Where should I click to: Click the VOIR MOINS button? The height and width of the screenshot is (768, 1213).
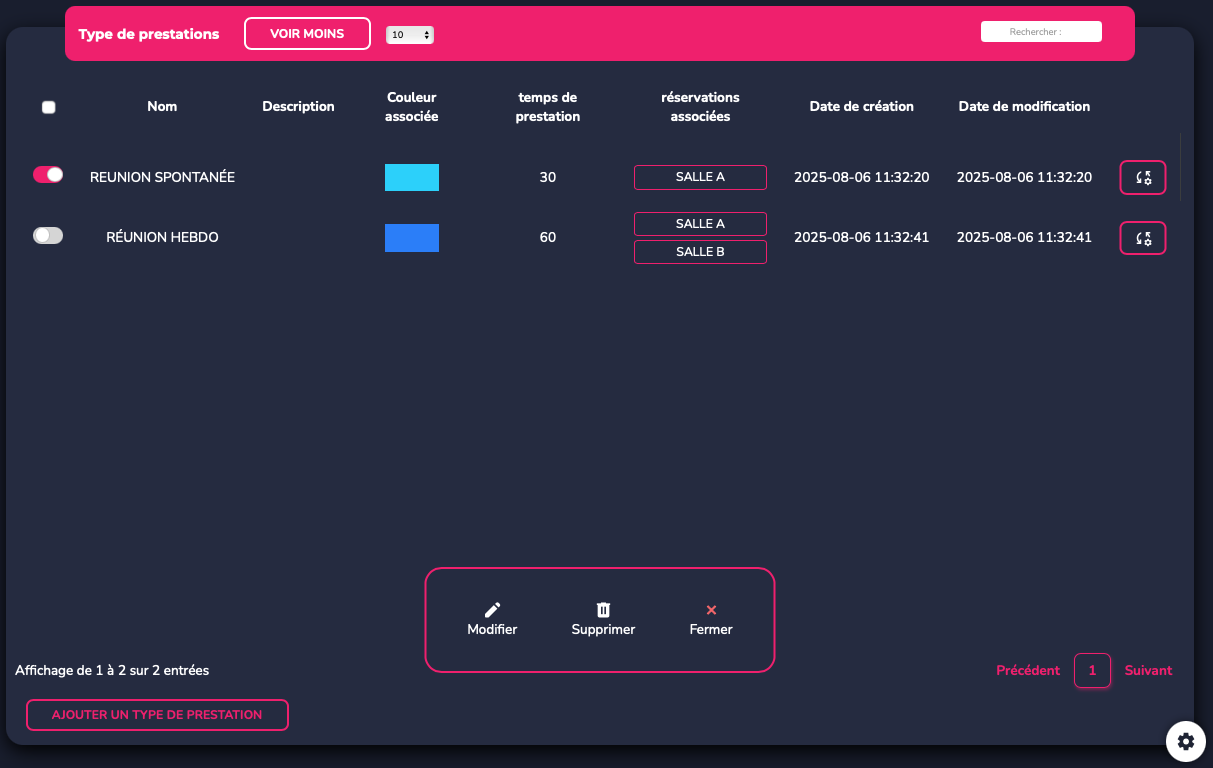[307, 34]
